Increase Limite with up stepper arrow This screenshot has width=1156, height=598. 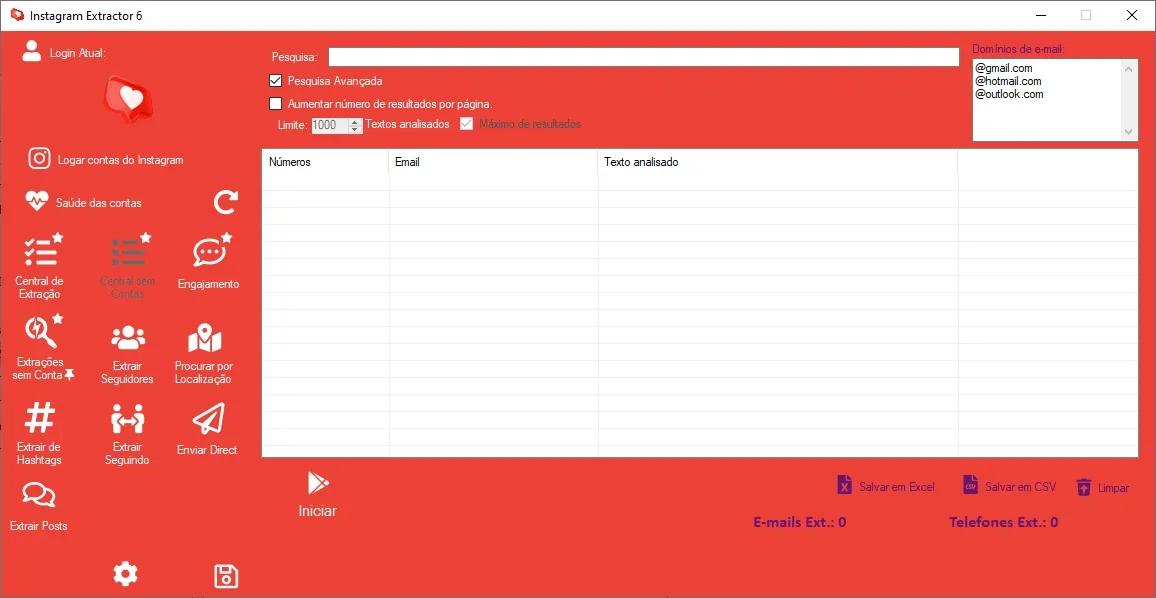point(355,122)
